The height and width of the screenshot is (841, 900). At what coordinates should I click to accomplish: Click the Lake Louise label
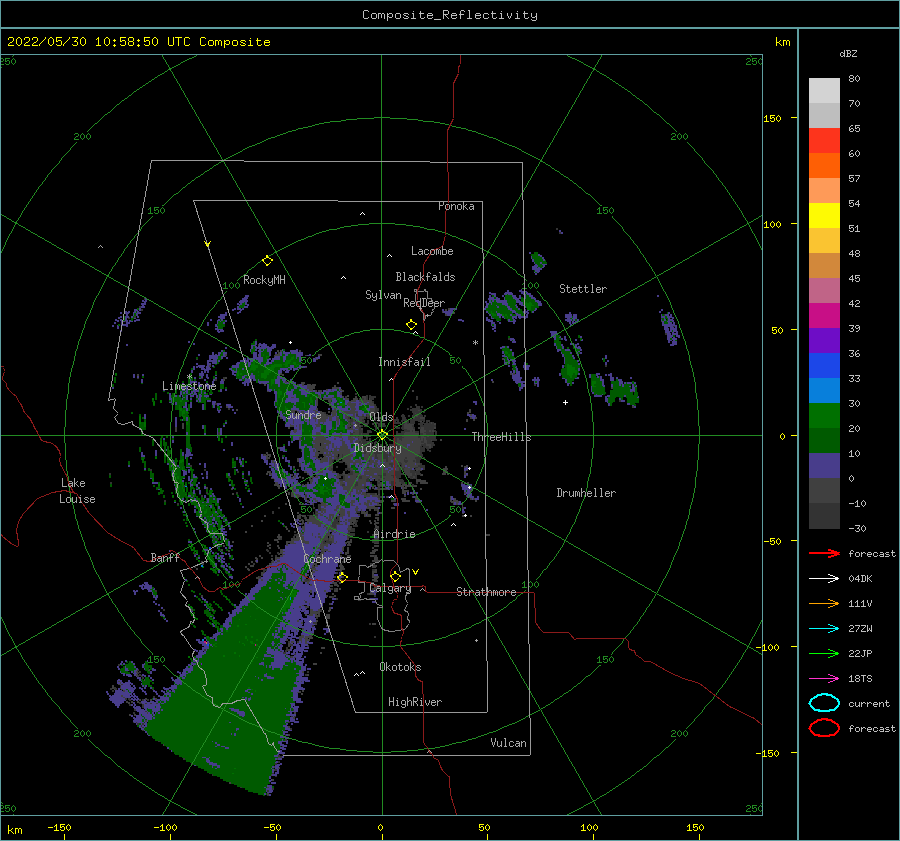(77, 491)
